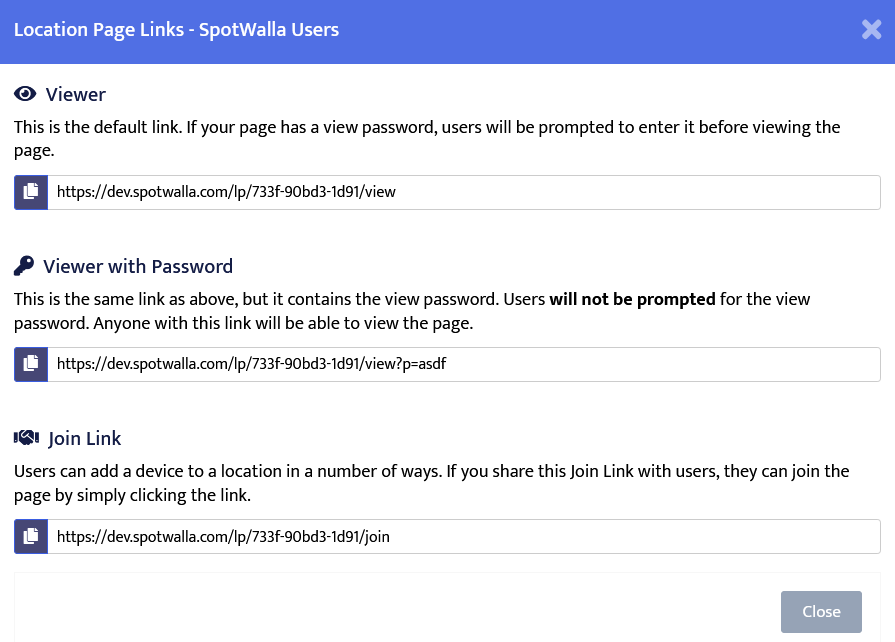The width and height of the screenshot is (895, 642).
Task: Click the handshake icon beside Join Link
Action: pyautogui.click(x=26, y=439)
